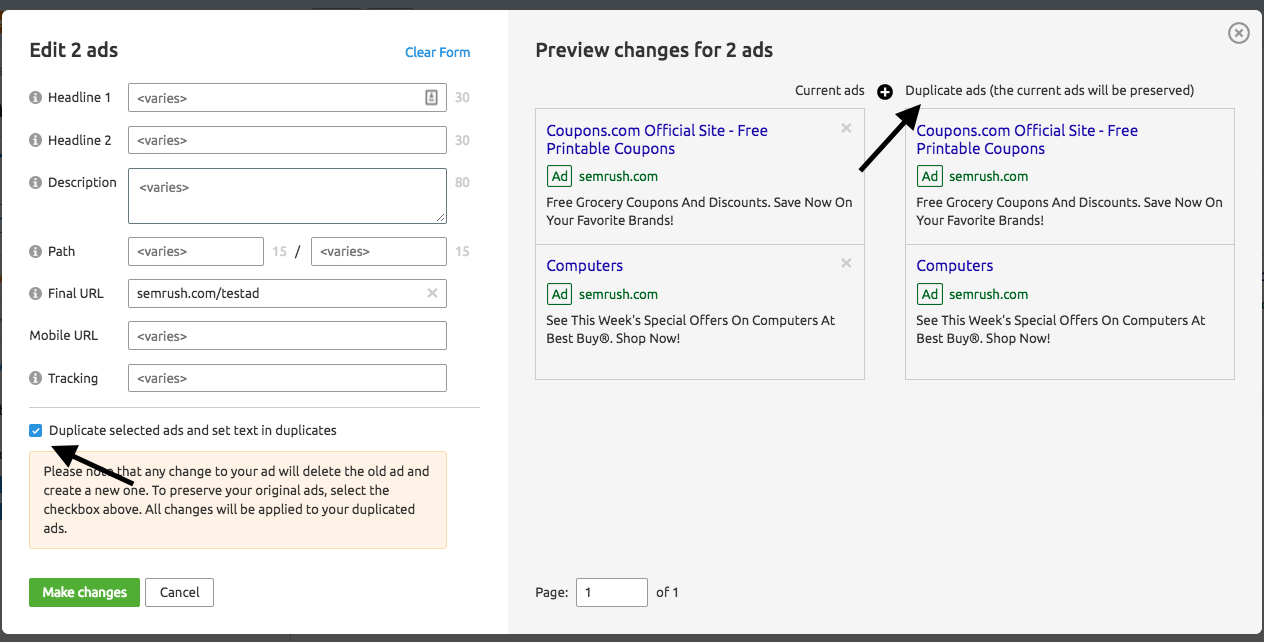Image resolution: width=1264 pixels, height=642 pixels.
Task: Open Coupons.com headline in Duplicate ads
Action: pyautogui.click(x=1027, y=140)
